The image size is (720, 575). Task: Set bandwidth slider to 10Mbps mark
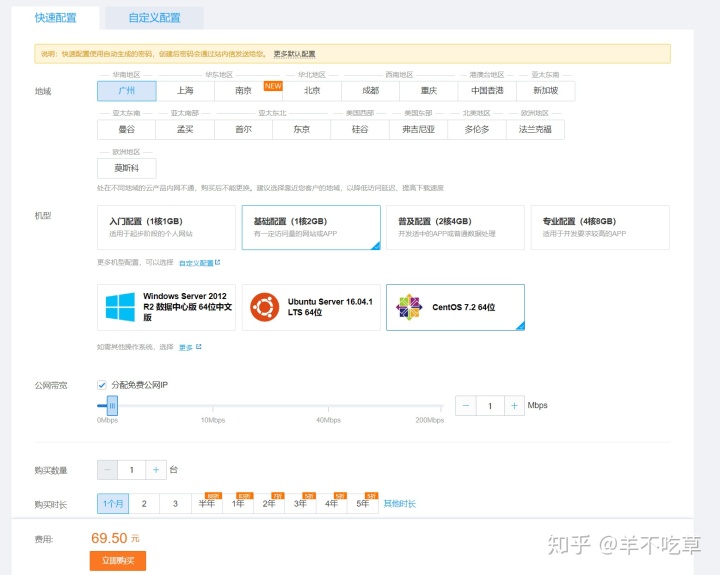(213, 406)
